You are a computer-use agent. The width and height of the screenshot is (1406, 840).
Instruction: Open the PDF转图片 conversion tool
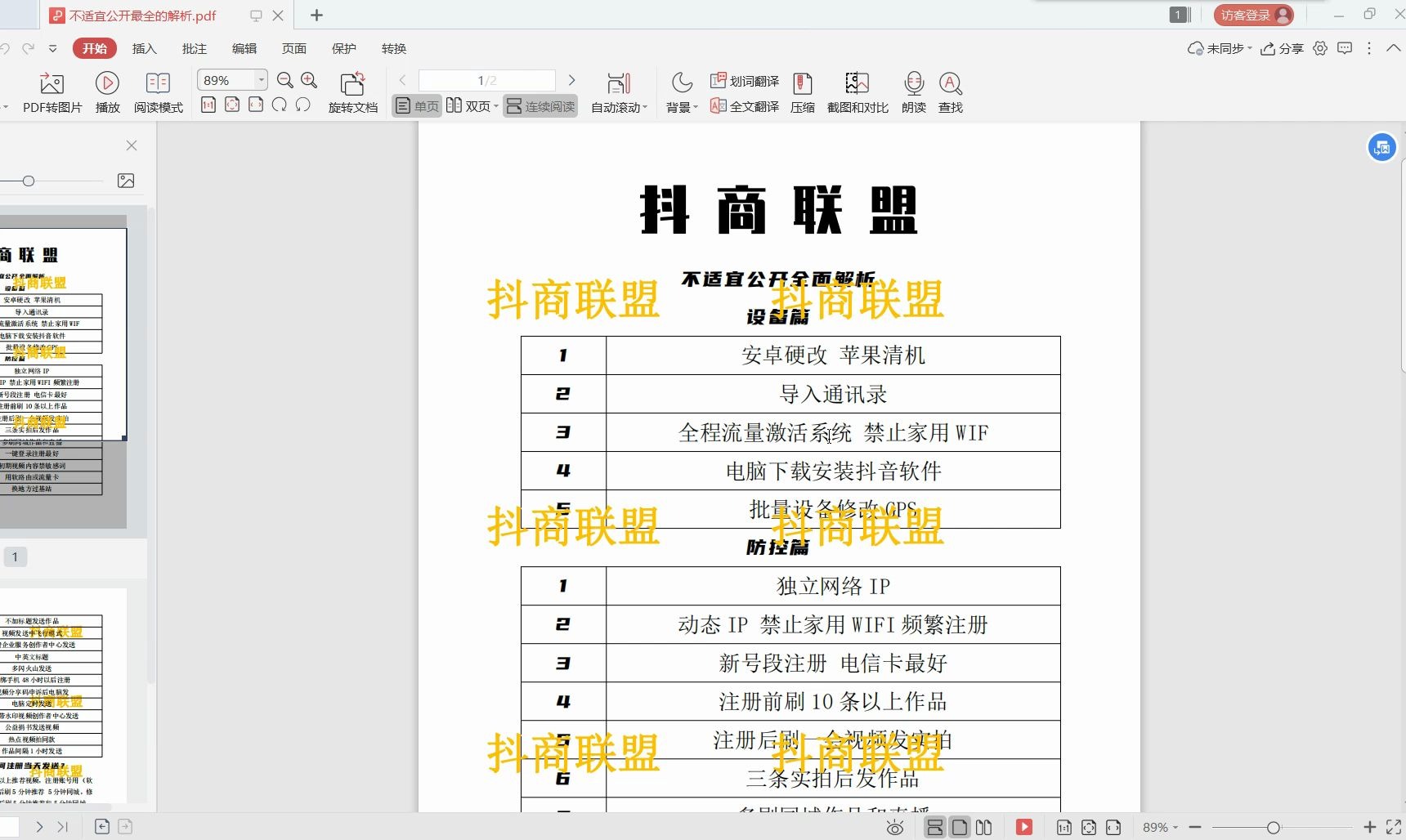[52, 92]
